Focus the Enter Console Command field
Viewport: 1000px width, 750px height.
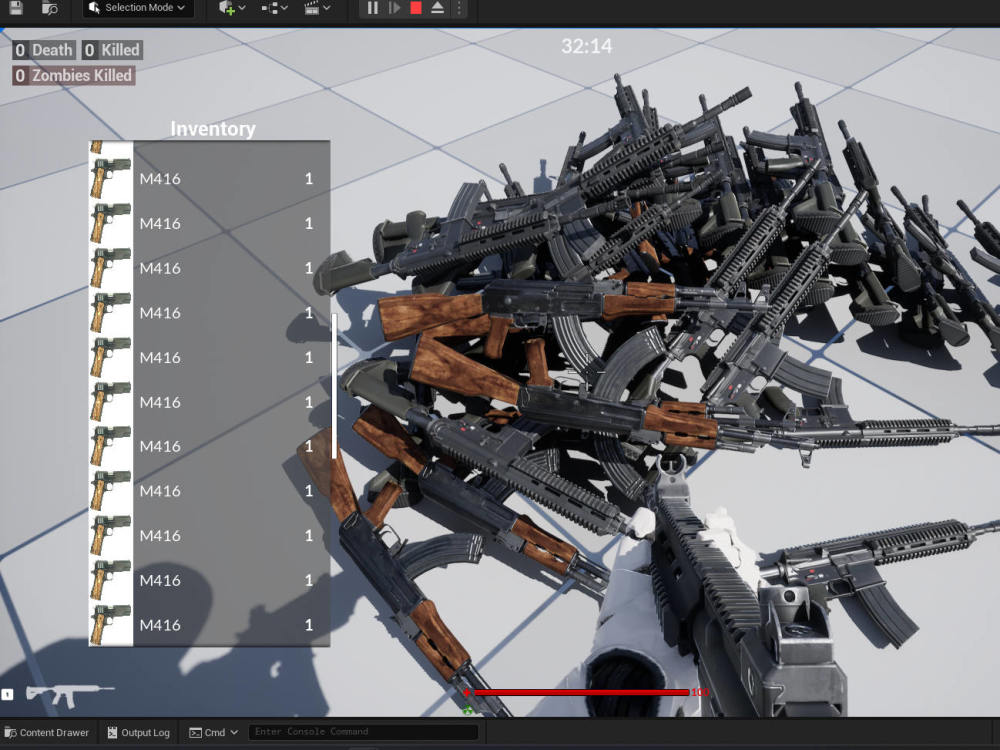point(364,732)
